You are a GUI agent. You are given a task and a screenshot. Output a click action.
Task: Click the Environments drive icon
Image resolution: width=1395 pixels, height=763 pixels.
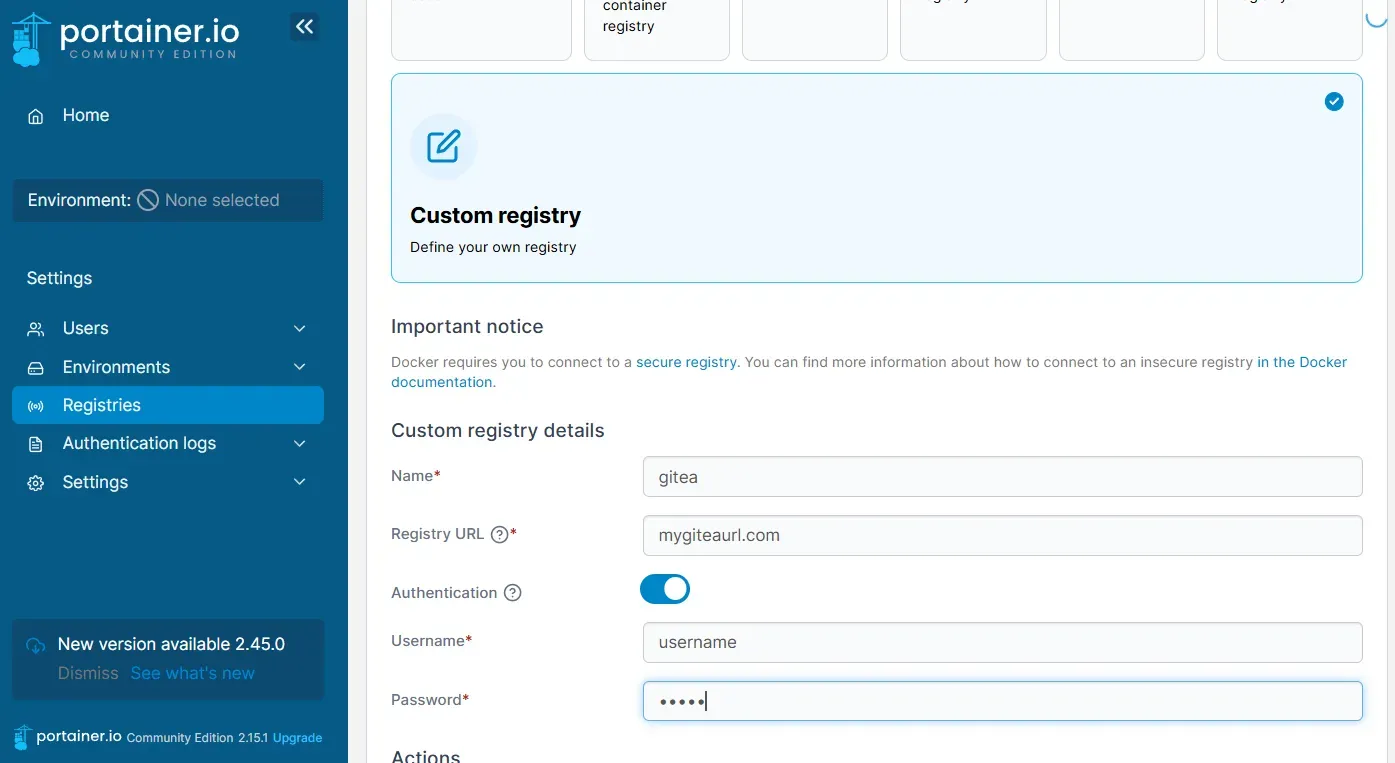click(36, 368)
